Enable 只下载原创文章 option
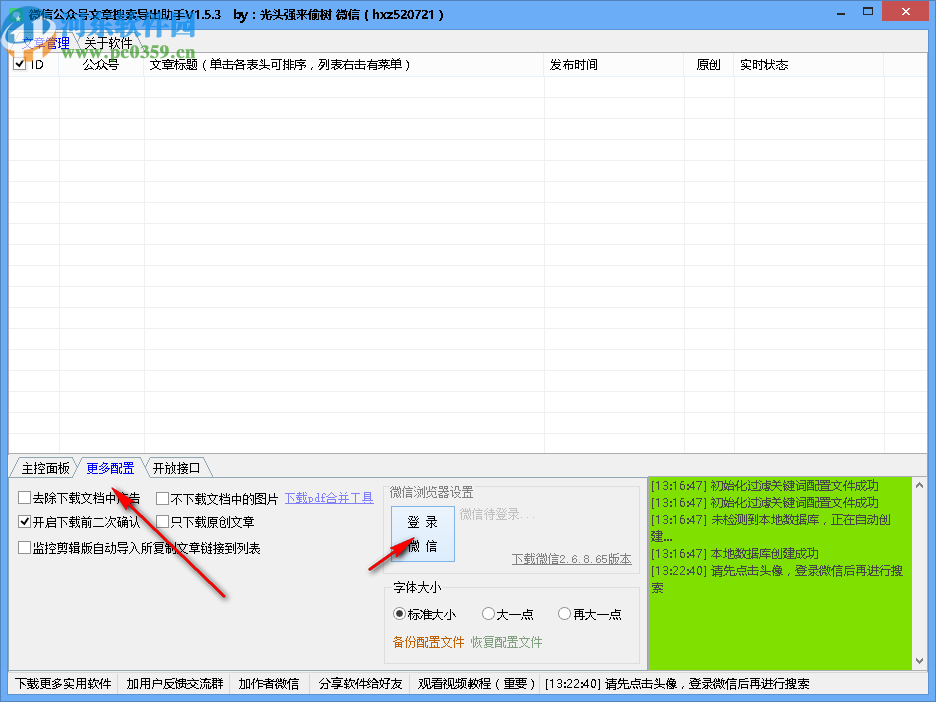 160,521
